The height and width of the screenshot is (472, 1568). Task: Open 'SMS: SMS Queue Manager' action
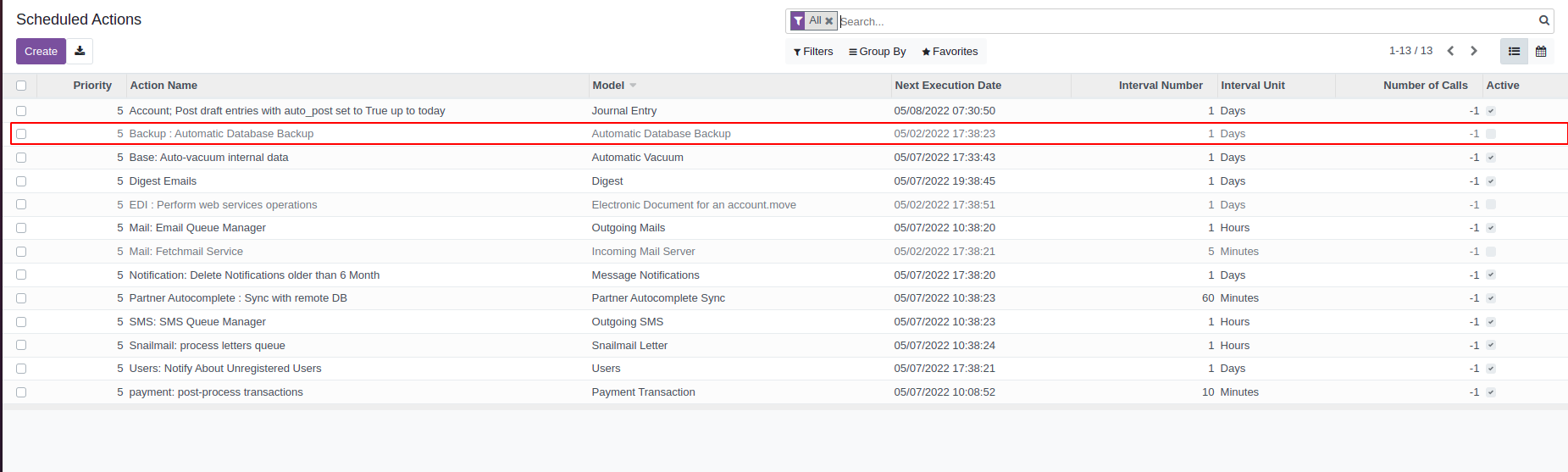click(197, 322)
